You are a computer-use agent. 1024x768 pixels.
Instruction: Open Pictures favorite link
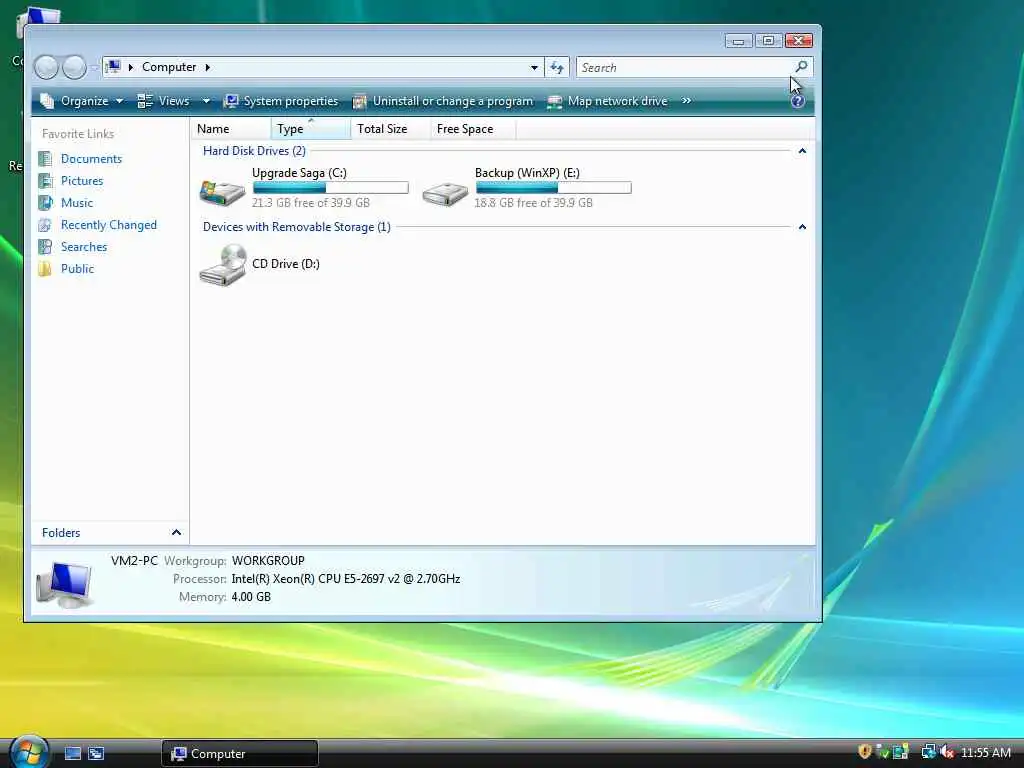82,181
